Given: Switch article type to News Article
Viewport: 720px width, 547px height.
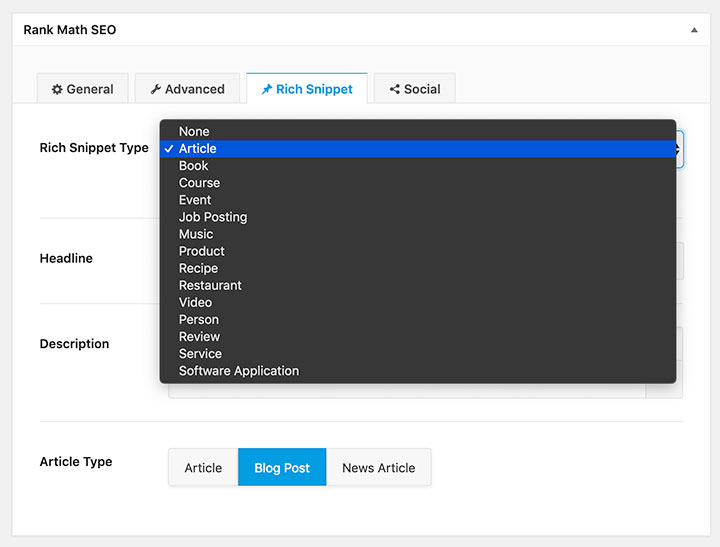Looking at the screenshot, I should tap(378, 467).
